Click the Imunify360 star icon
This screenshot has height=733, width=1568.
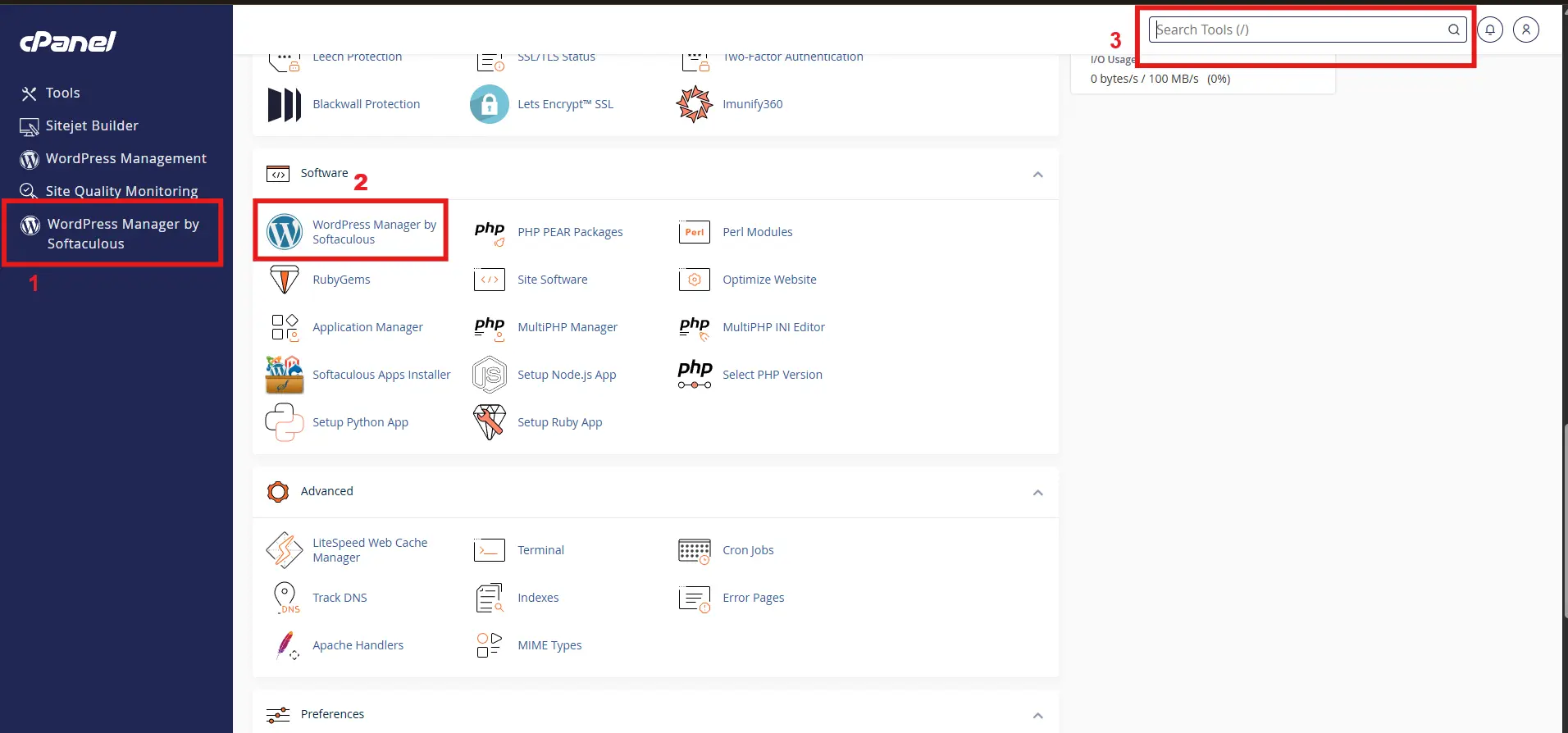coord(695,104)
